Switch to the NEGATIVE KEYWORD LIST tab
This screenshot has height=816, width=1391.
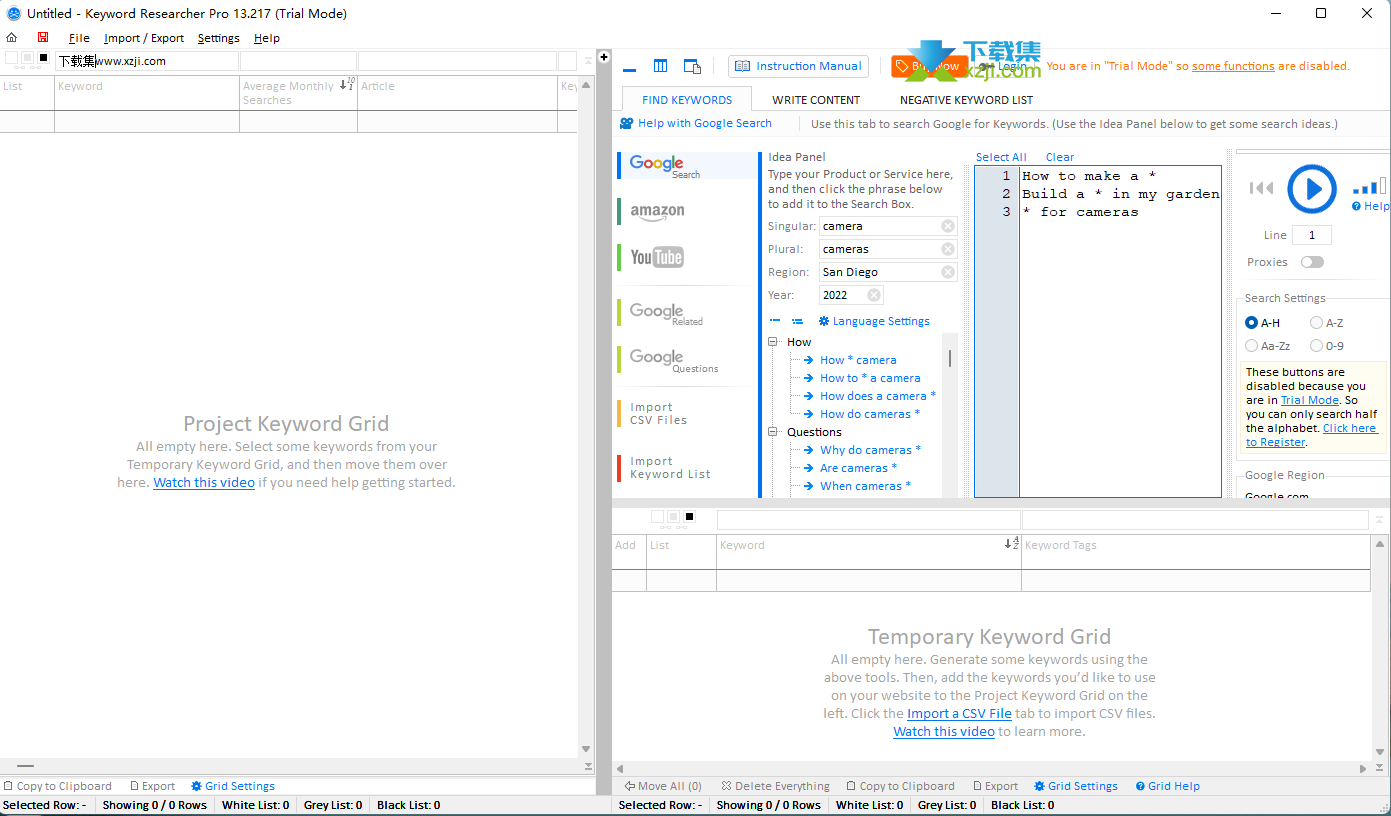(x=966, y=100)
